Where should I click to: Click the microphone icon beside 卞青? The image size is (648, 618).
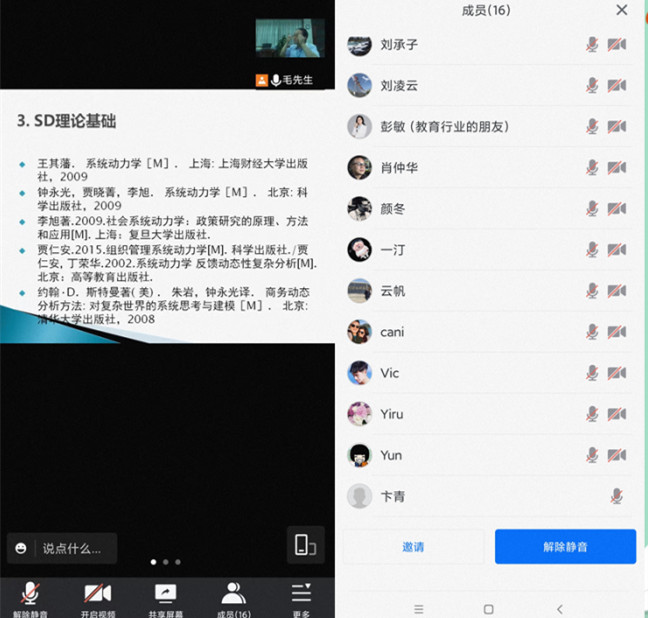click(617, 496)
